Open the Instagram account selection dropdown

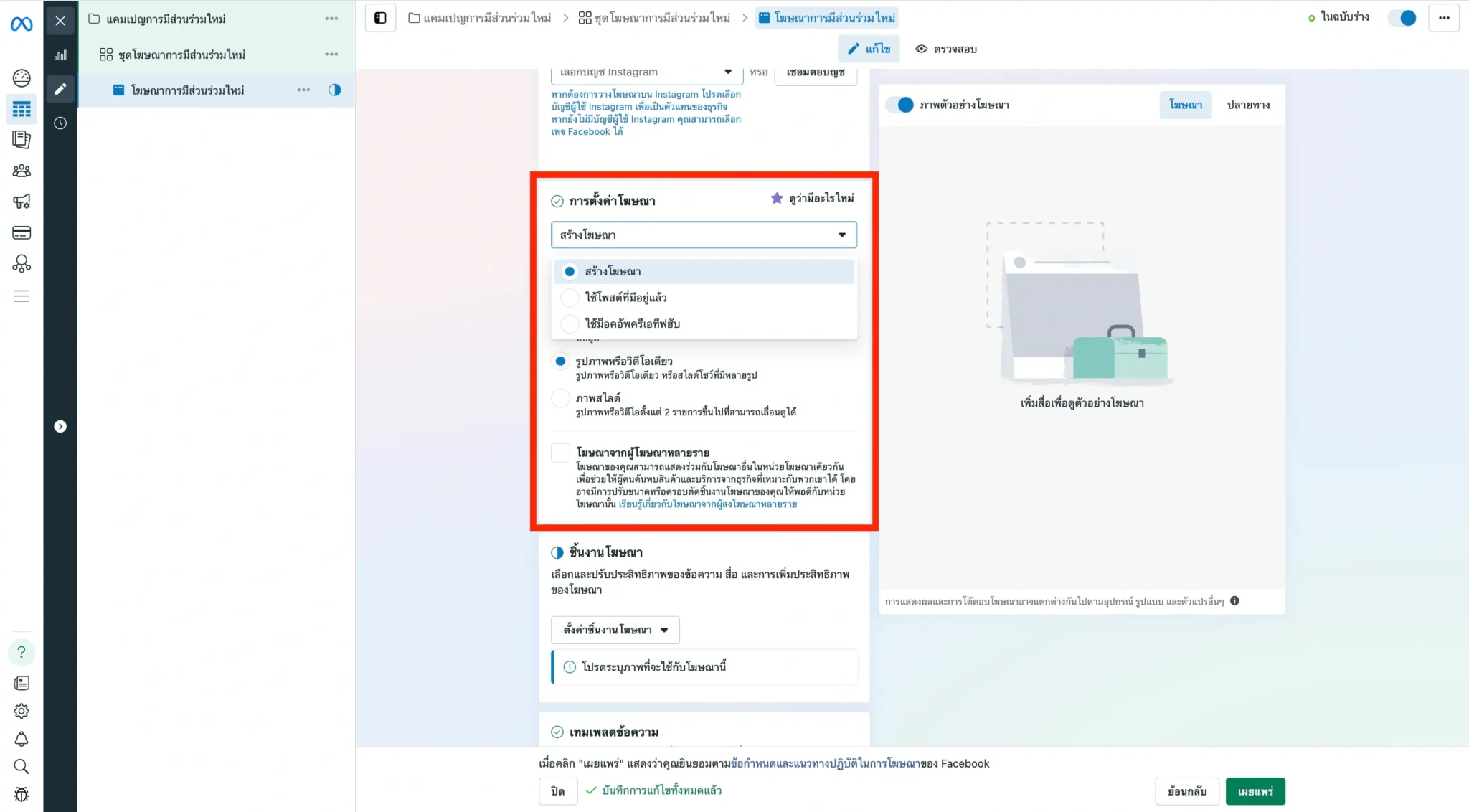point(646,72)
